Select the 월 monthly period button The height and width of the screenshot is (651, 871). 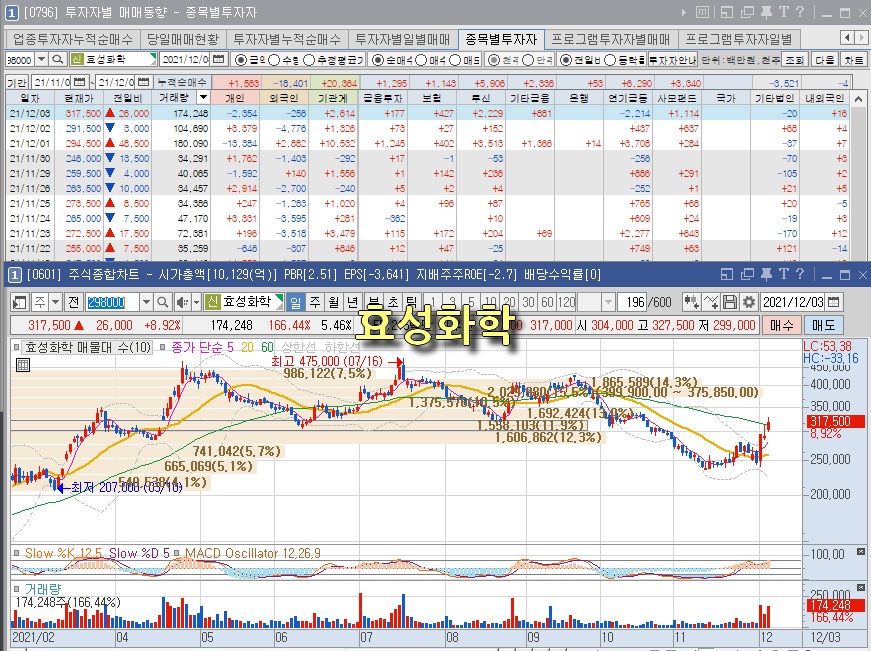(x=333, y=302)
